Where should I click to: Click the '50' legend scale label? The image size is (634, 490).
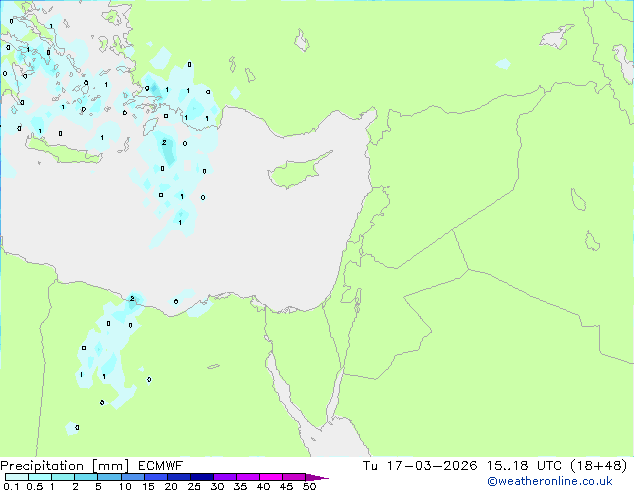309,486
